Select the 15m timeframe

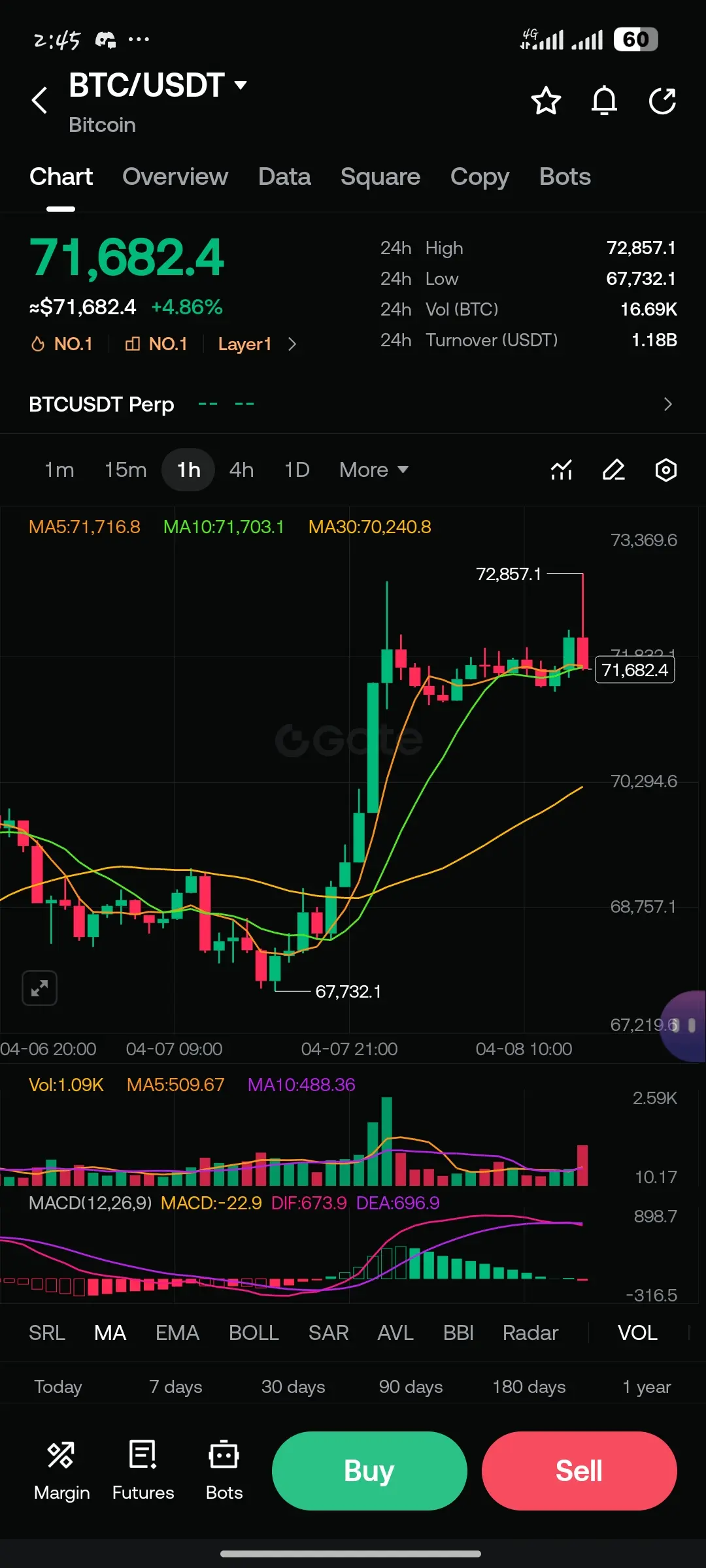click(x=126, y=470)
